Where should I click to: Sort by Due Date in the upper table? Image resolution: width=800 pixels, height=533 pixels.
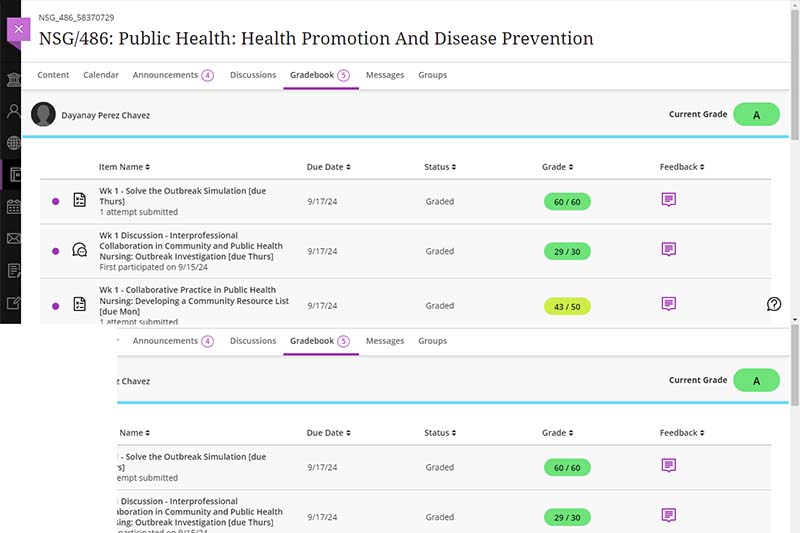(x=328, y=167)
